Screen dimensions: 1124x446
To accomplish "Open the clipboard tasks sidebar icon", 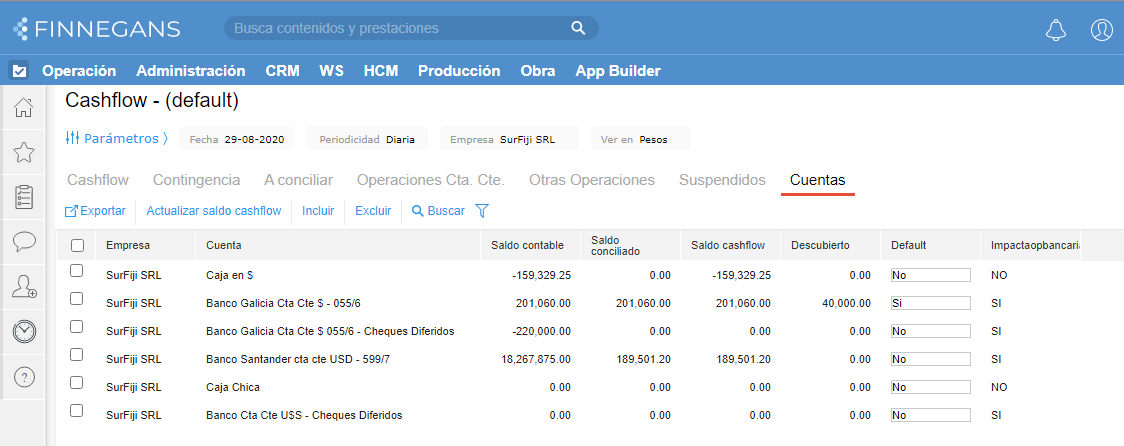I will pos(24,197).
